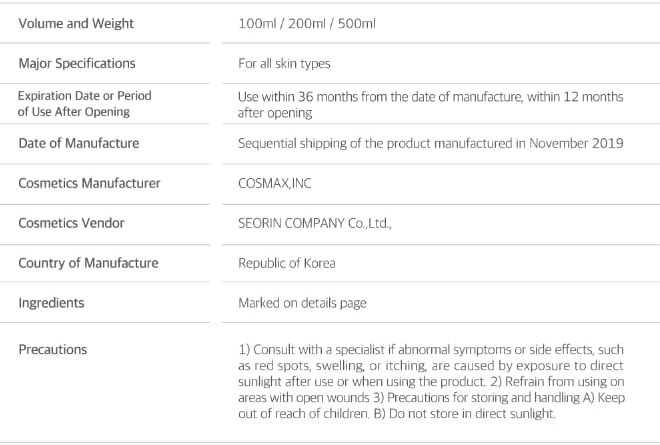Viewport: 660px width, 445px height.
Task: Click the Precautions label
Action: (53, 349)
